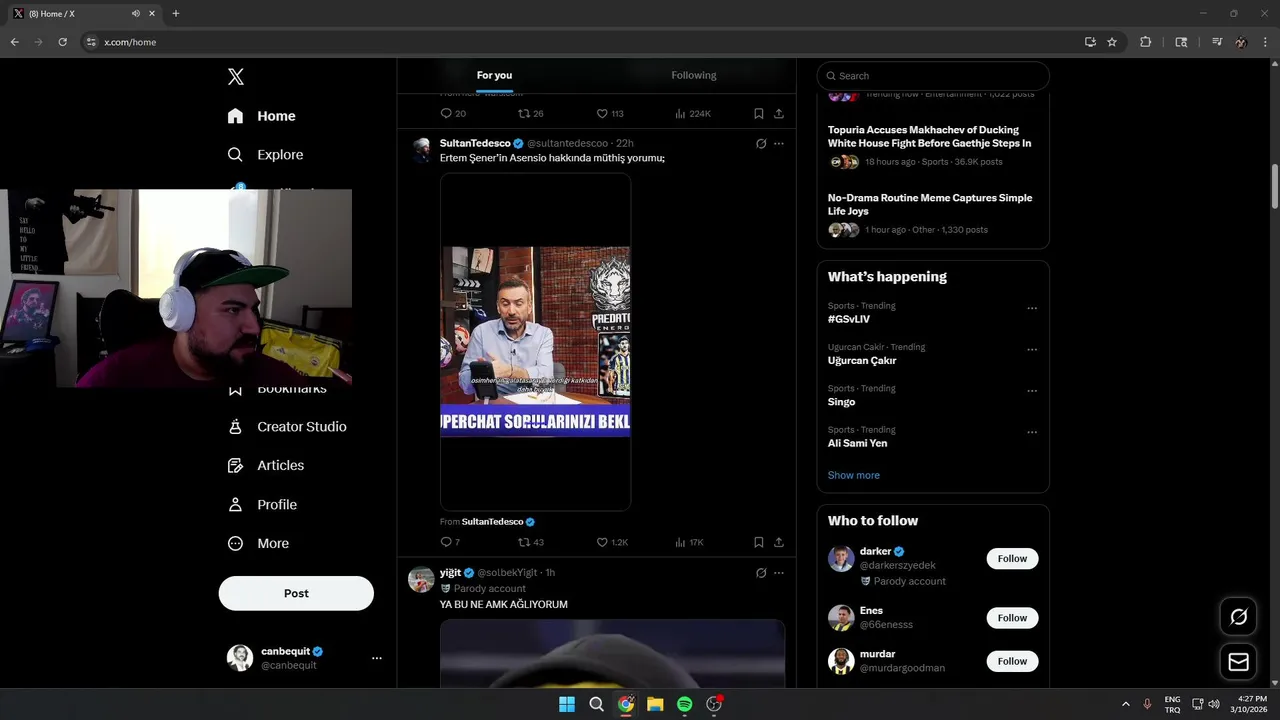Click the X logo in the sidebar

pyautogui.click(x=235, y=77)
